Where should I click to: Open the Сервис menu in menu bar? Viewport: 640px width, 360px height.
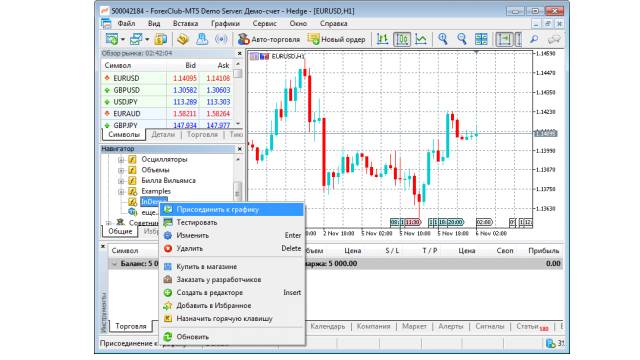(264, 24)
